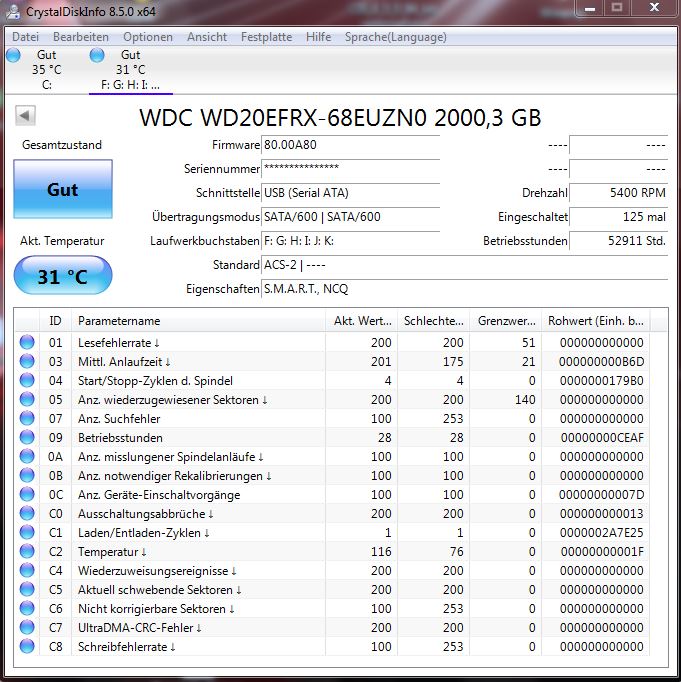Image resolution: width=681 pixels, height=682 pixels.
Task: Click status orb of Laden/Entladen-Zyklen row
Action: coord(27,532)
